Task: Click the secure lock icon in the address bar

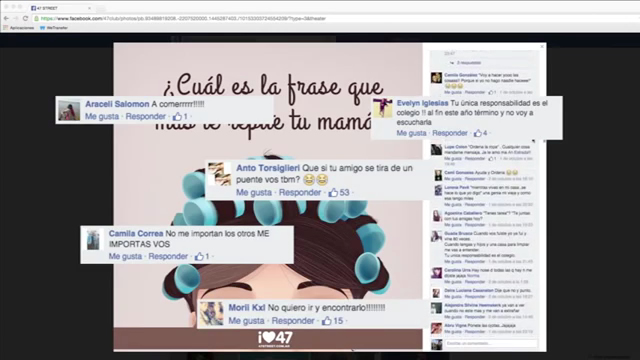Action: click(x=36, y=18)
